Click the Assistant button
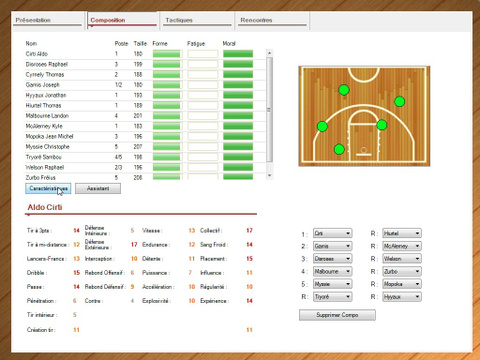The width and height of the screenshot is (480, 360). pyautogui.click(x=98, y=189)
